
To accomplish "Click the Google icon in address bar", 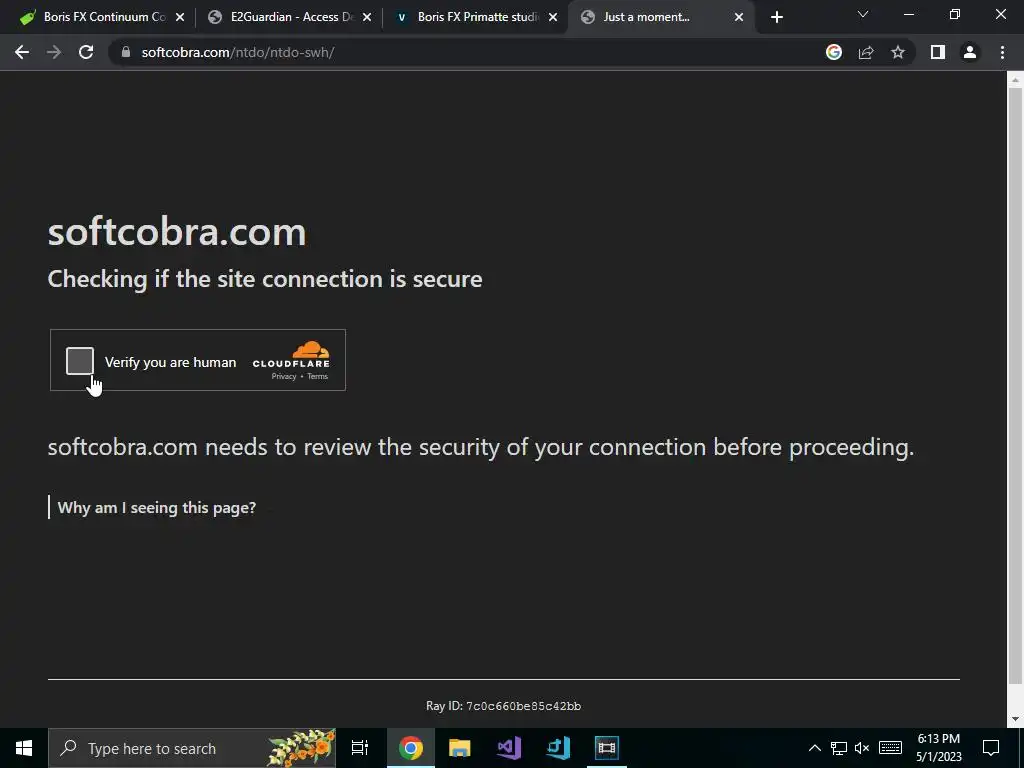I will point(834,52).
